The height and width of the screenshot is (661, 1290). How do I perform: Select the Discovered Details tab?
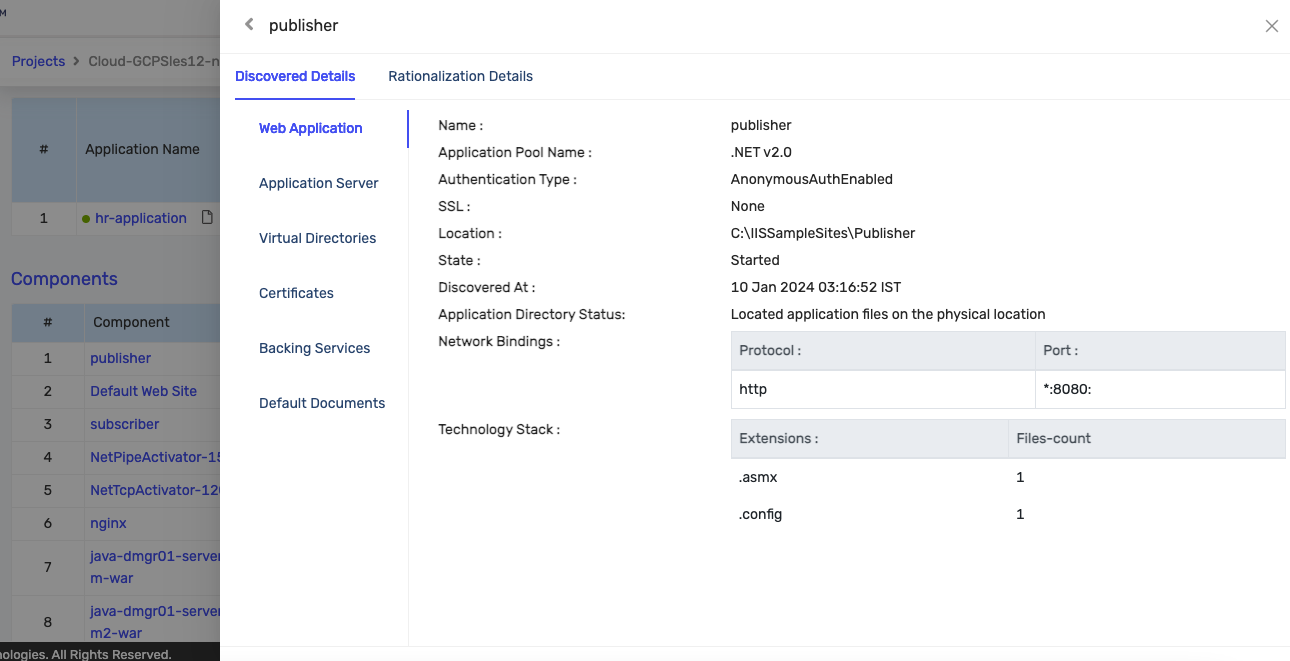click(295, 76)
